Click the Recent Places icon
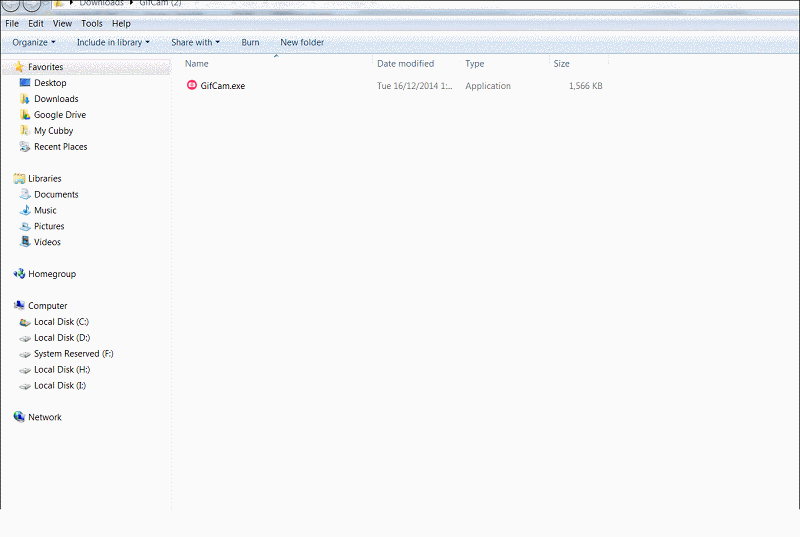The width and height of the screenshot is (800, 537). click(x=25, y=146)
